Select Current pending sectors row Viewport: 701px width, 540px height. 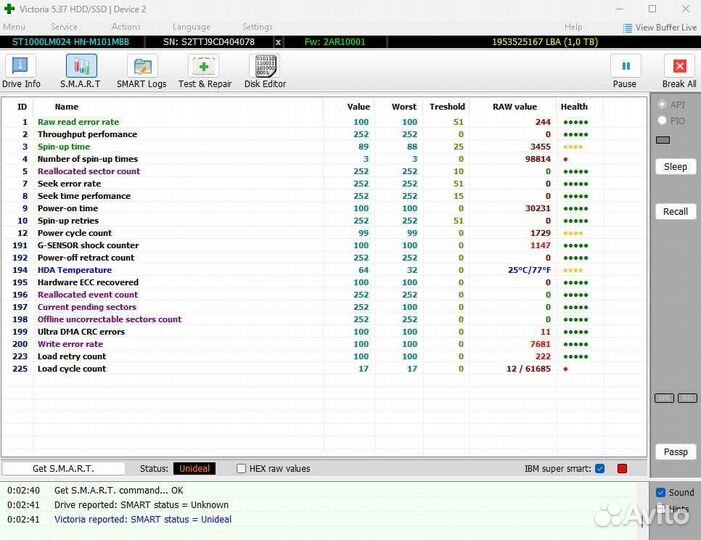324,307
